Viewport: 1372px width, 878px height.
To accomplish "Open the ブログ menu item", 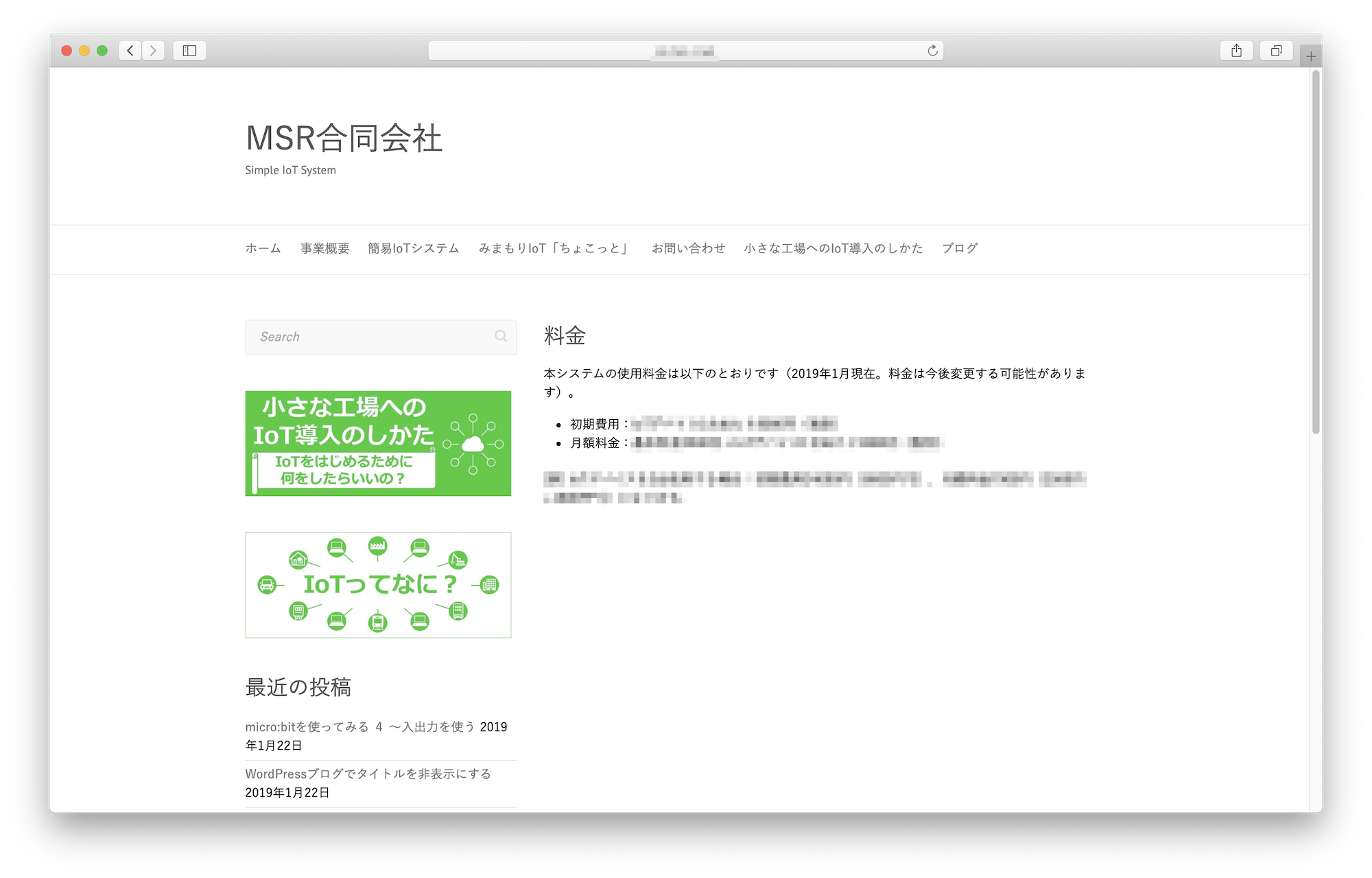I will click(959, 248).
